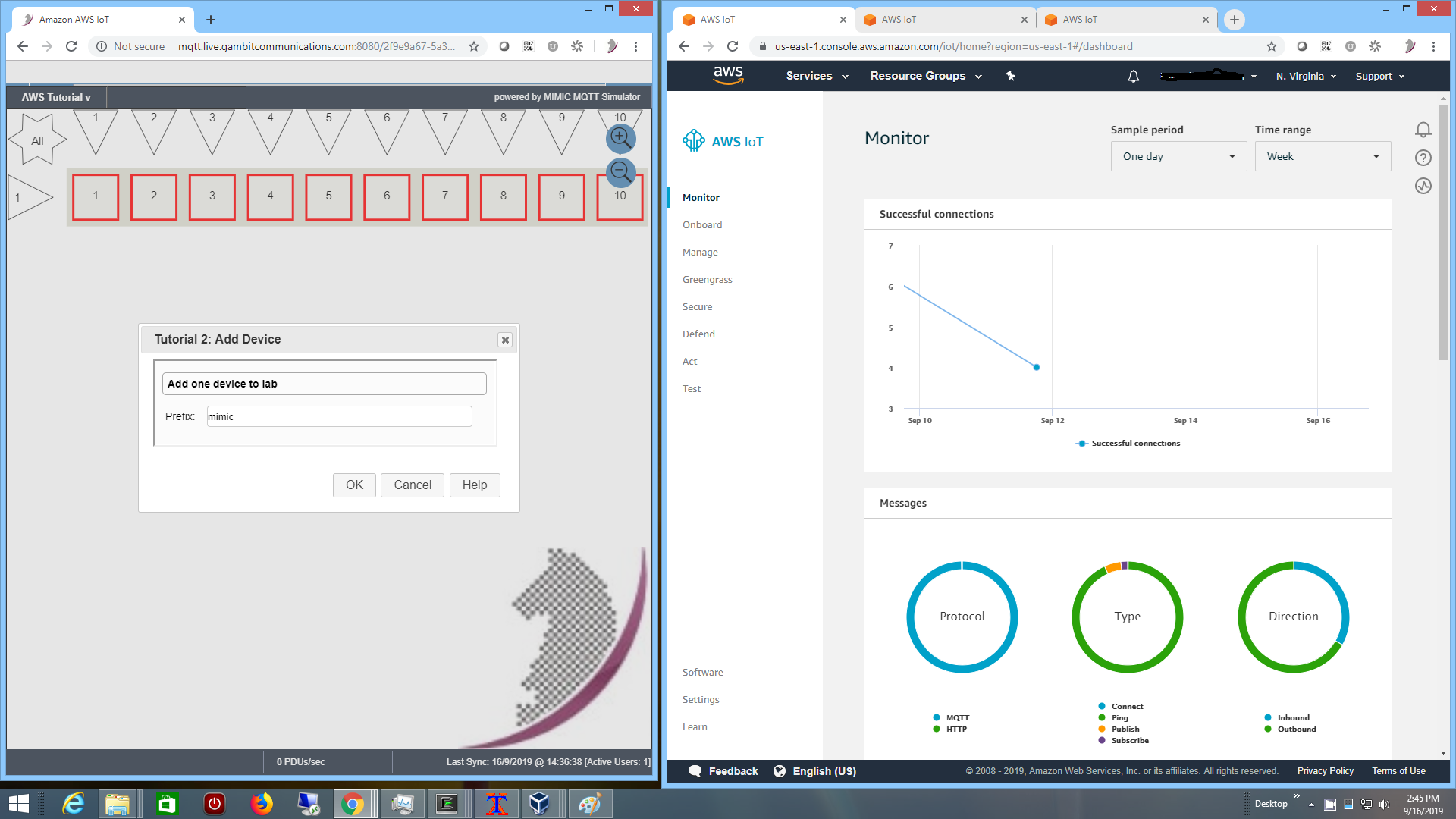Click the activity pulse icon

click(x=1423, y=186)
